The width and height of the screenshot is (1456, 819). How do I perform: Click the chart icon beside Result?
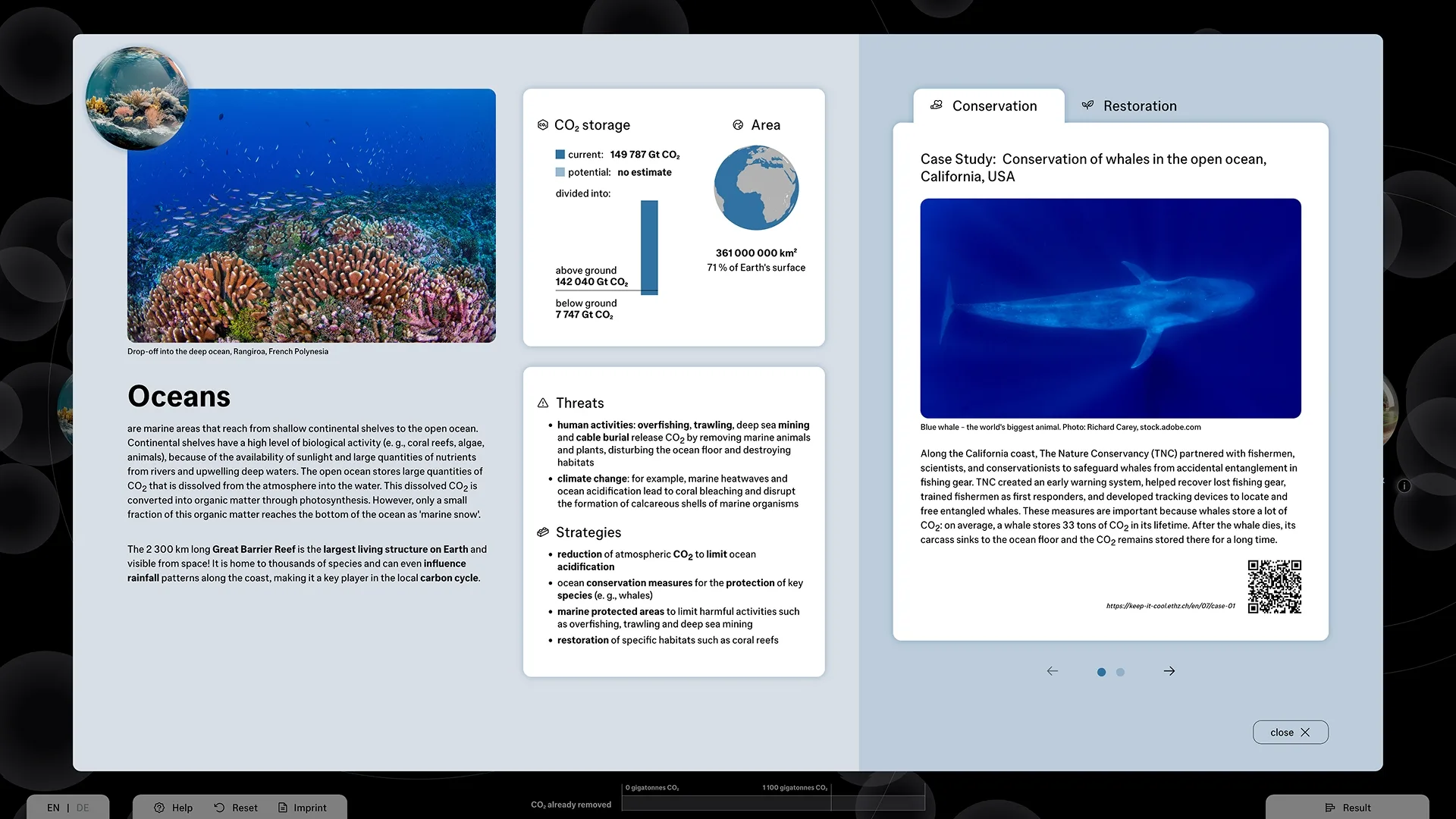click(x=1331, y=808)
